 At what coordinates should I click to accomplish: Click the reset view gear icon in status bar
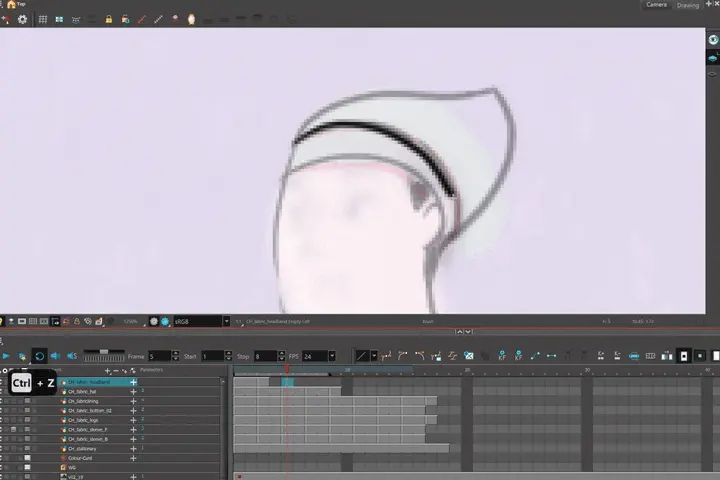coord(154,322)
